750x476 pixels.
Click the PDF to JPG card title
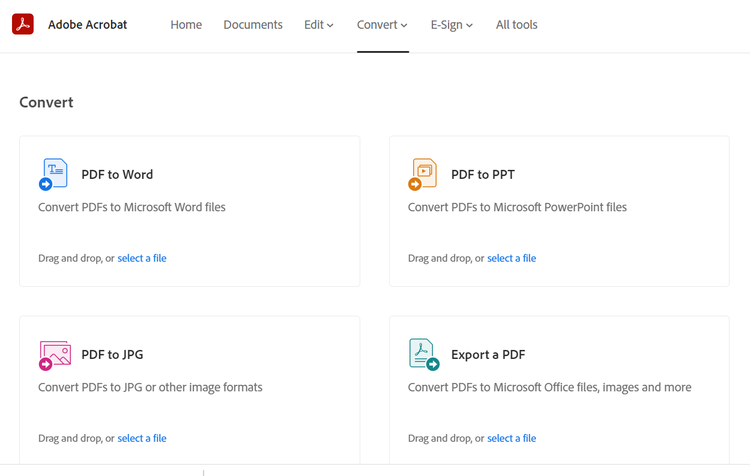pos(112,355)
